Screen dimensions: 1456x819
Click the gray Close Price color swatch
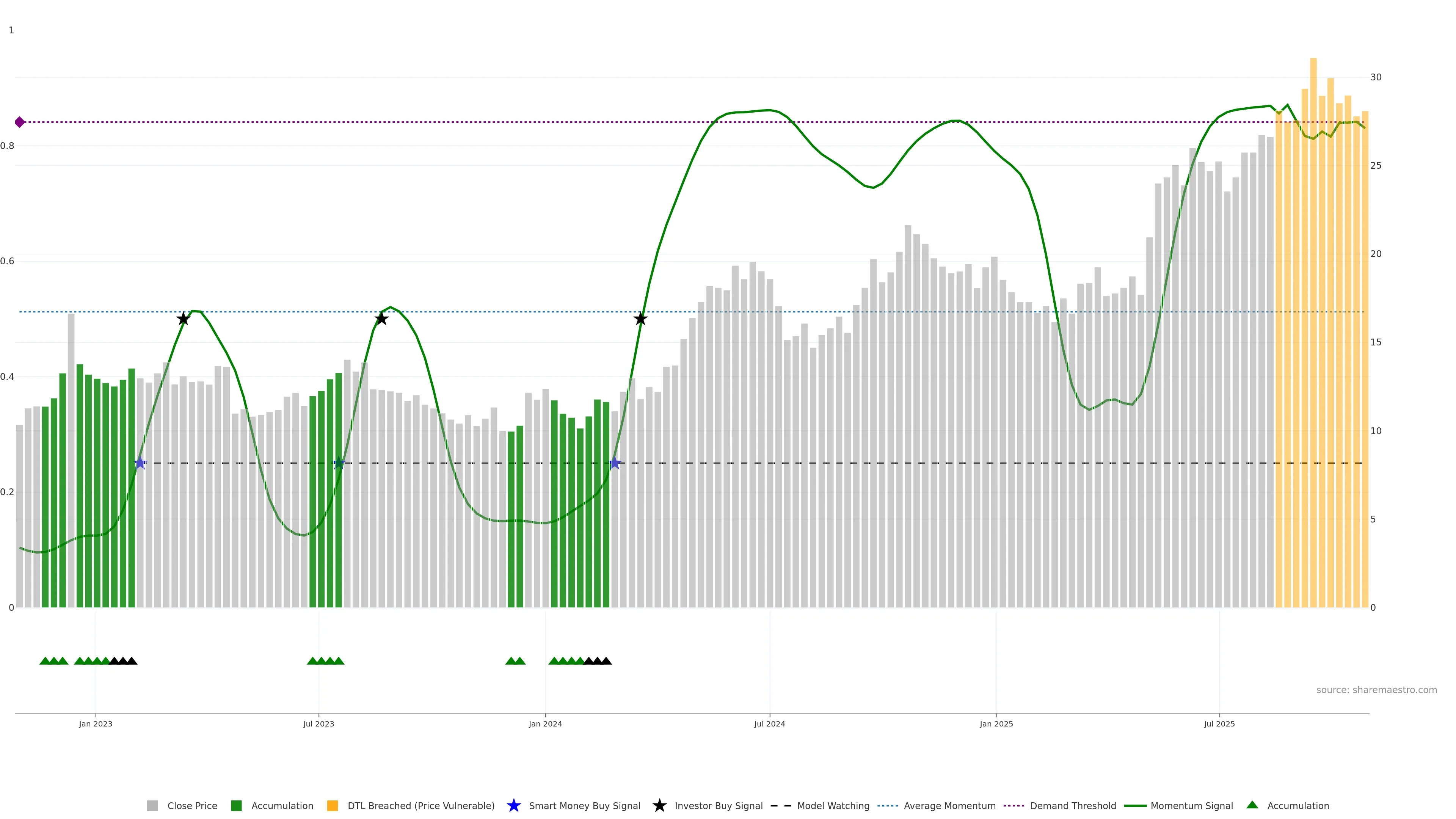pyautogui.click(x=152, y=805)
